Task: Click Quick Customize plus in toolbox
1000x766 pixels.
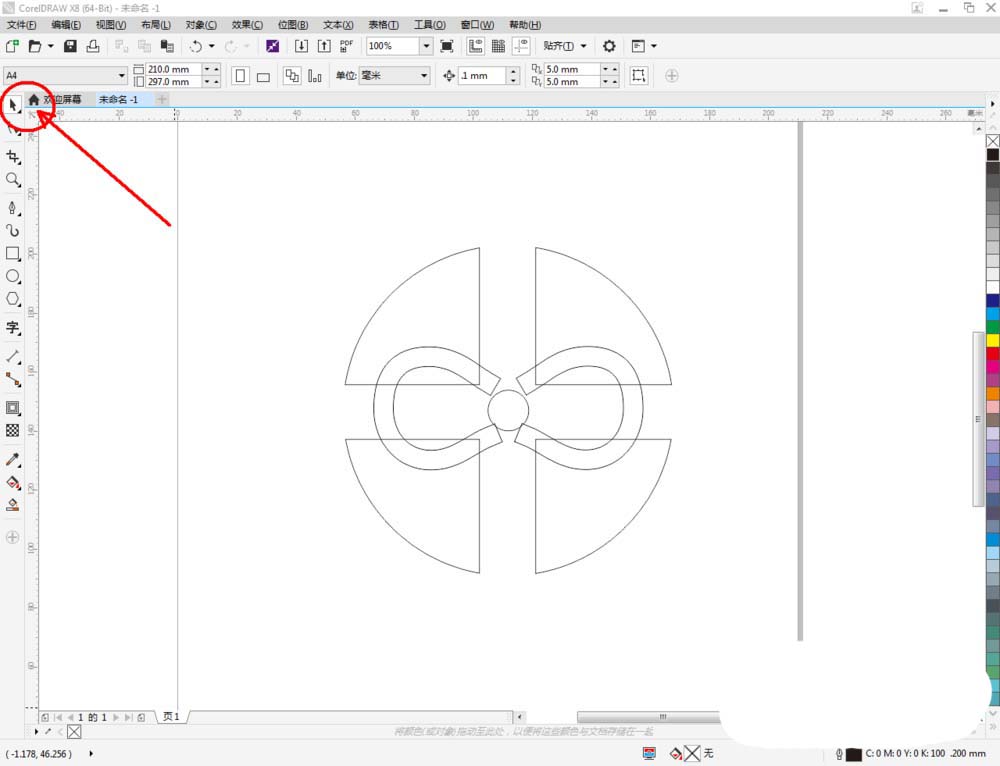Action: point(12,537)
